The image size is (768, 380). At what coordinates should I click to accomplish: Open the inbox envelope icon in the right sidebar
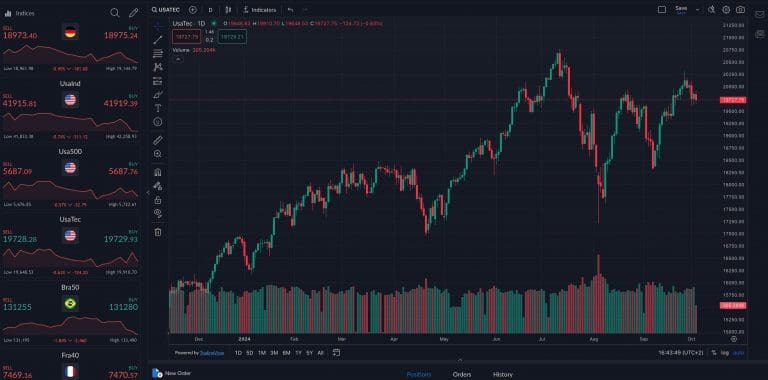[x=760, y=14]
